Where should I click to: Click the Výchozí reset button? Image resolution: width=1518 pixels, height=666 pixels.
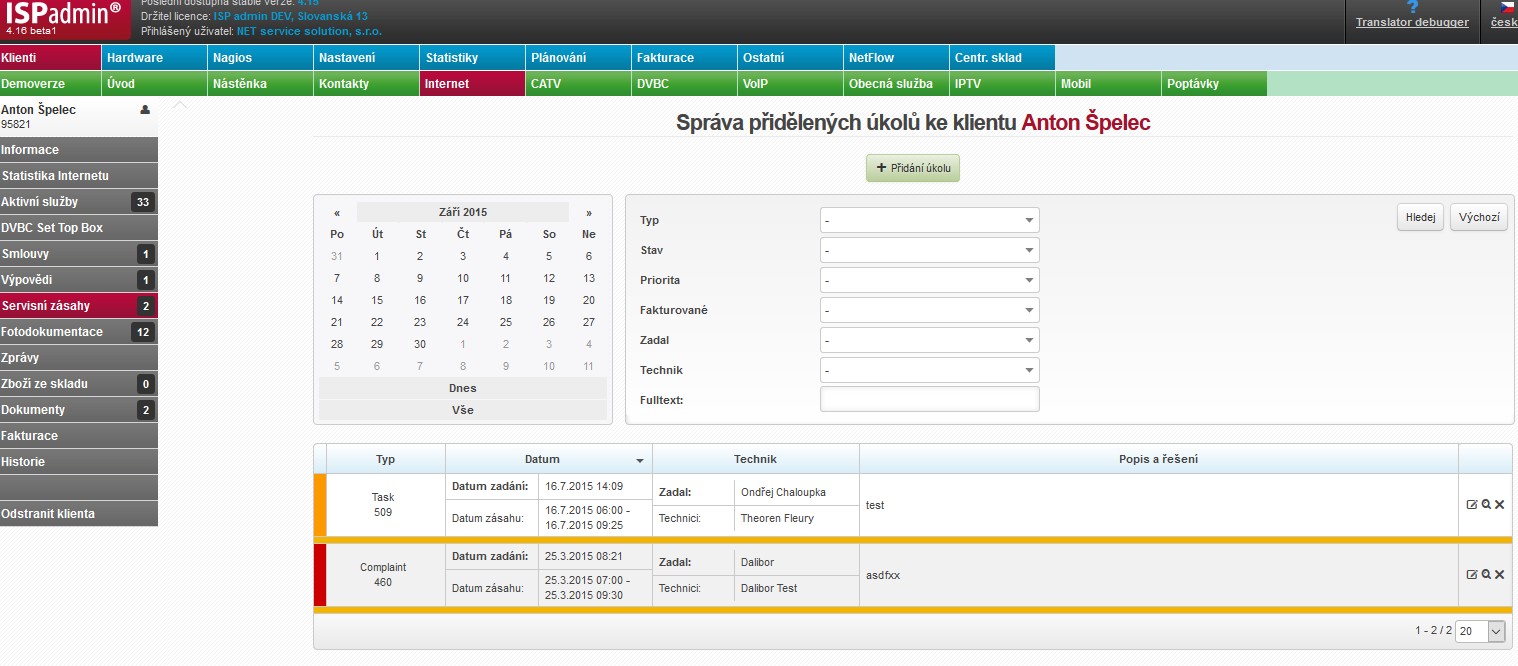click(1478, 217)
